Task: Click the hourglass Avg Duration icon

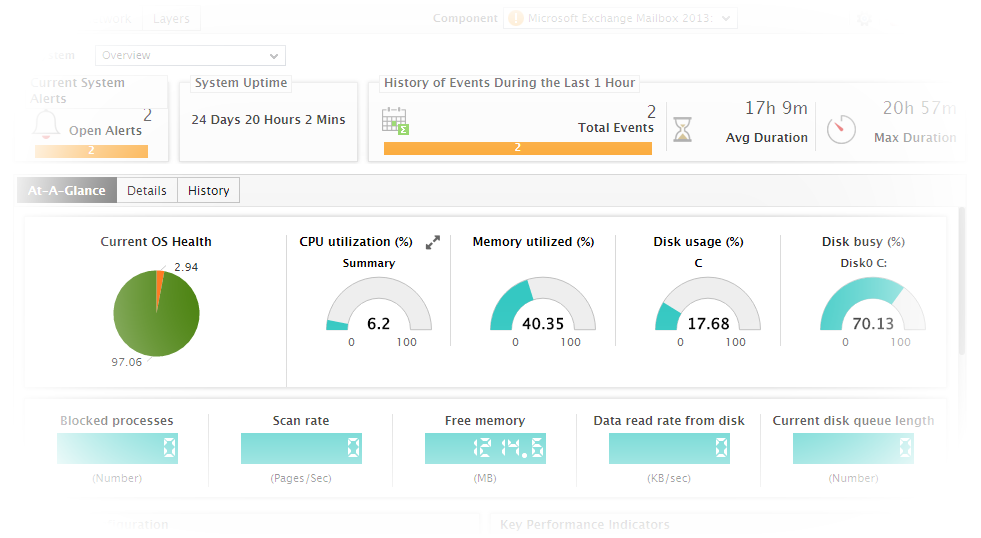Action: point(682,129)
